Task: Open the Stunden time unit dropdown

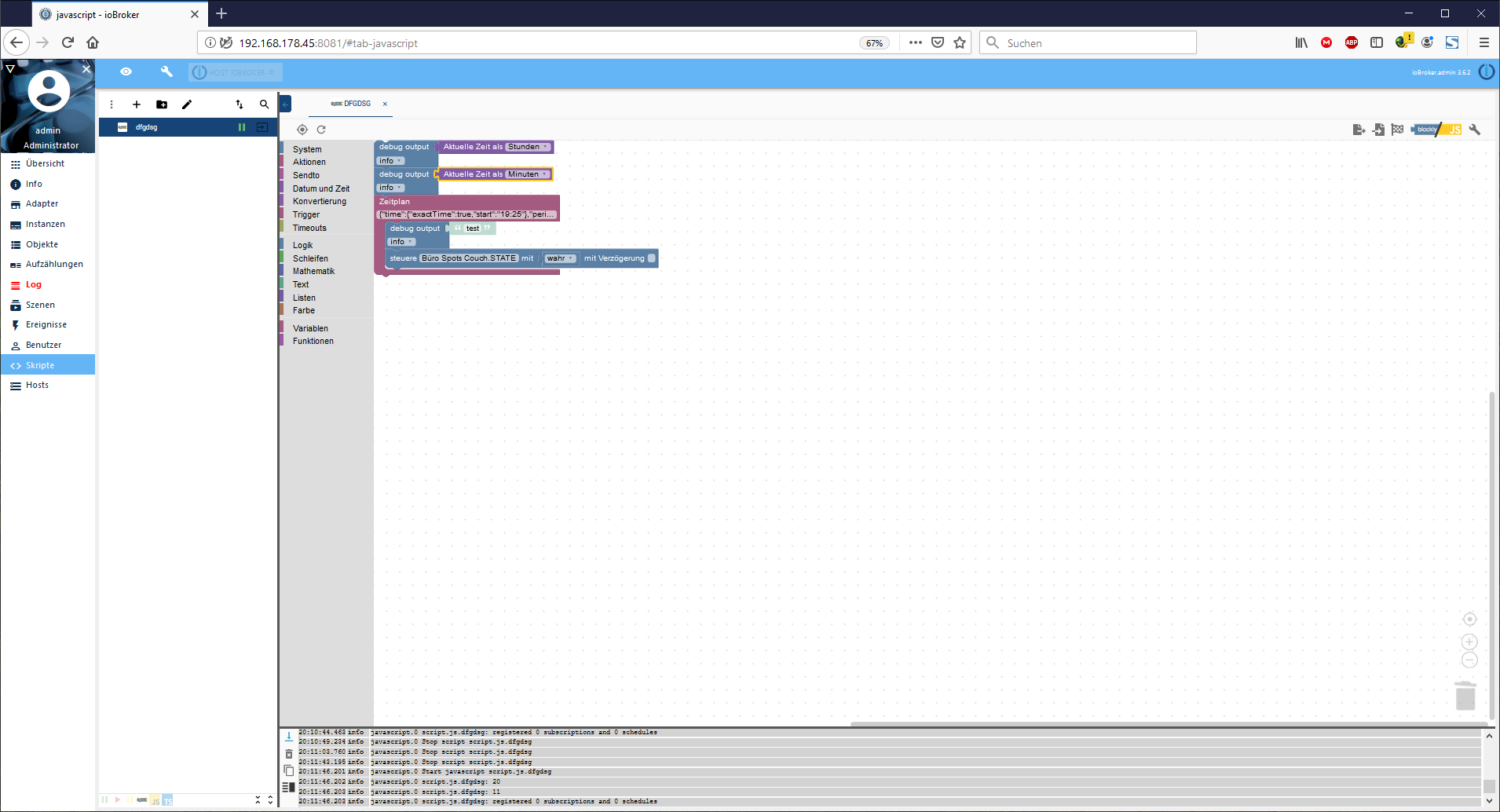Action: point(528,147)
